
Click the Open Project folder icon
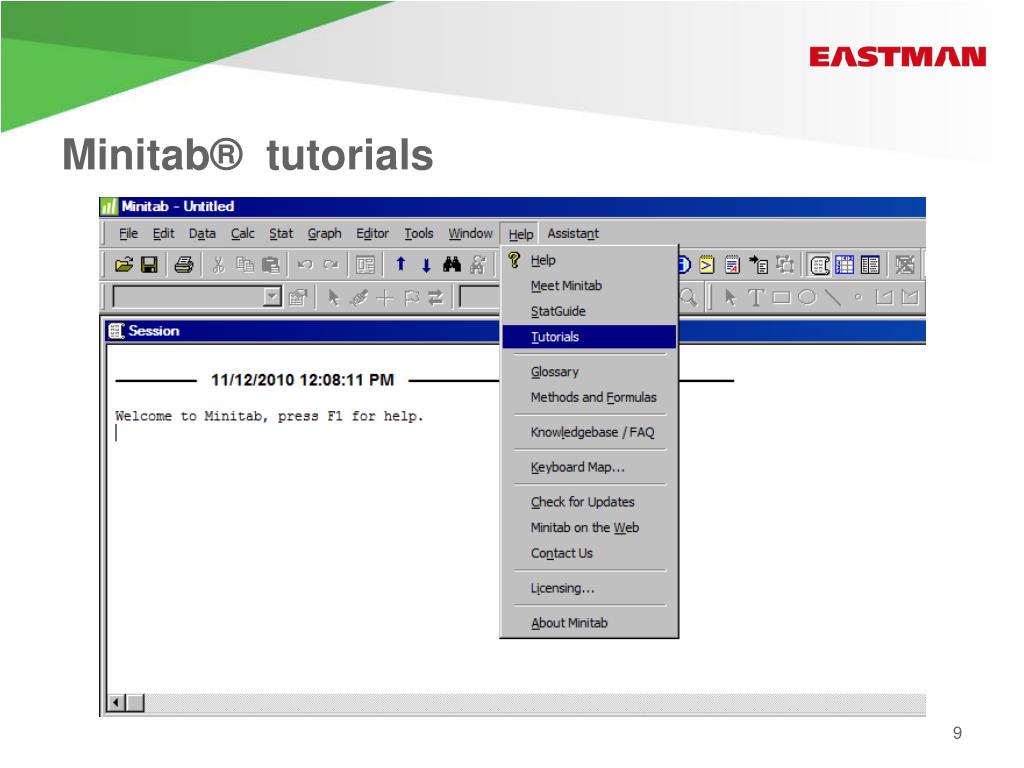(x=124, y=265)
